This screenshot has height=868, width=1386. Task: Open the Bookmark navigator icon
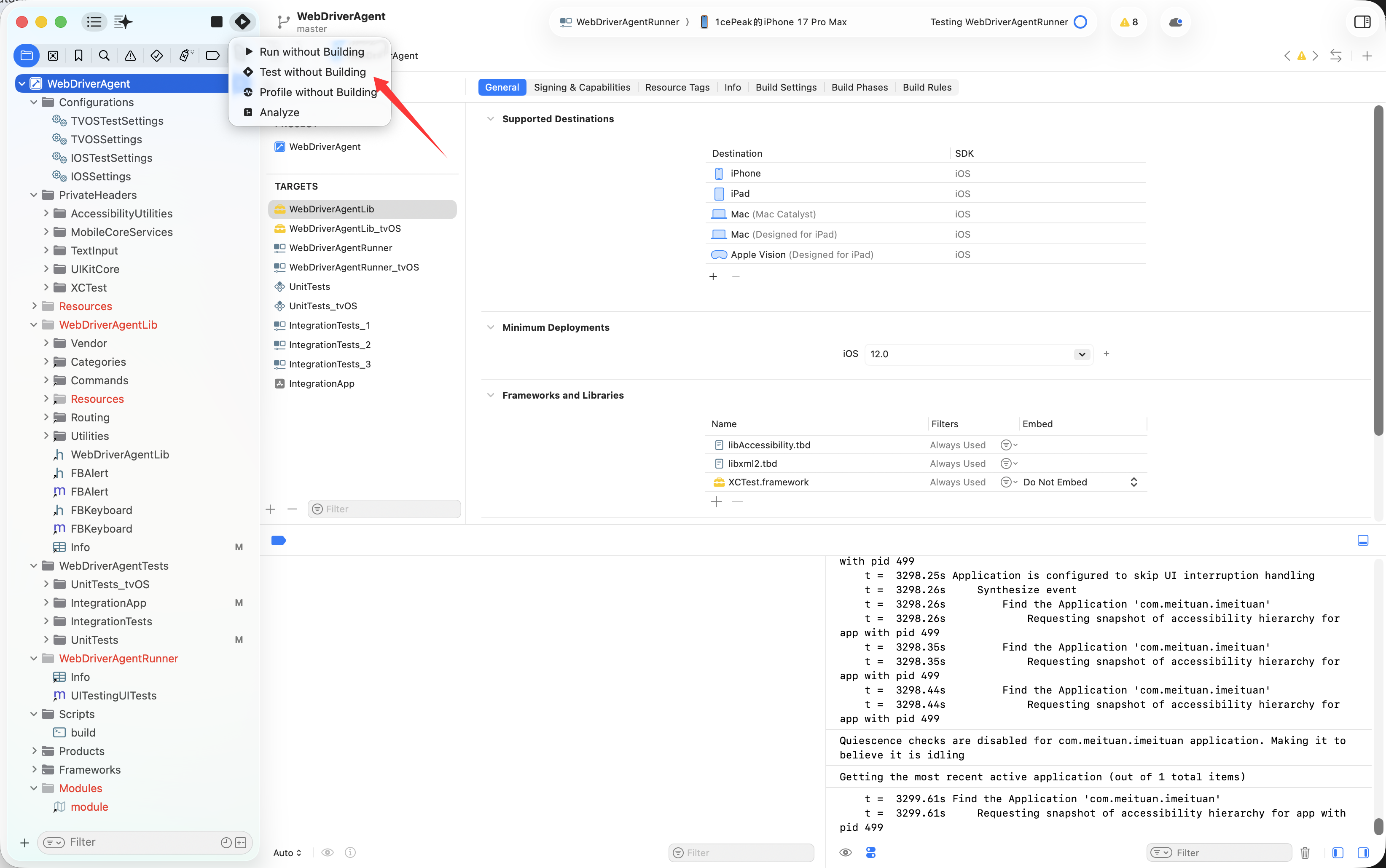pyautogui.click(x=79, y=56)
